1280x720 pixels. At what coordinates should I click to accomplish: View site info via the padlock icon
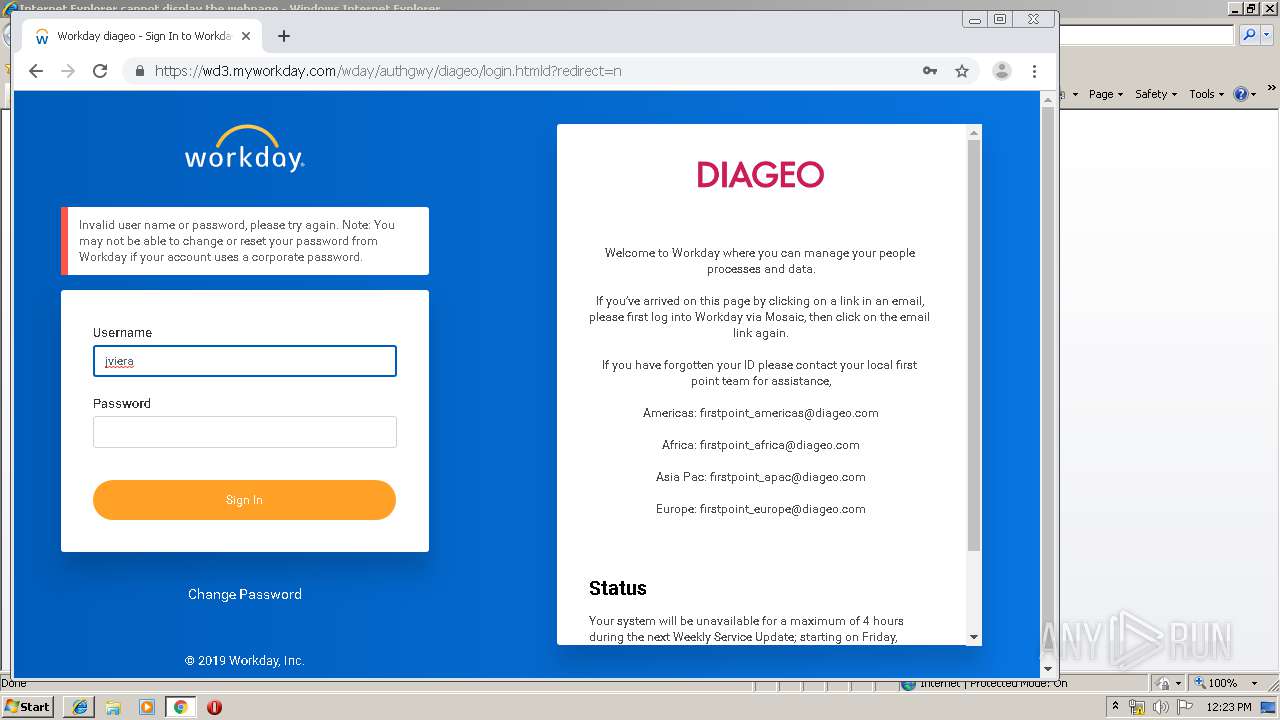tap(140, 71)
